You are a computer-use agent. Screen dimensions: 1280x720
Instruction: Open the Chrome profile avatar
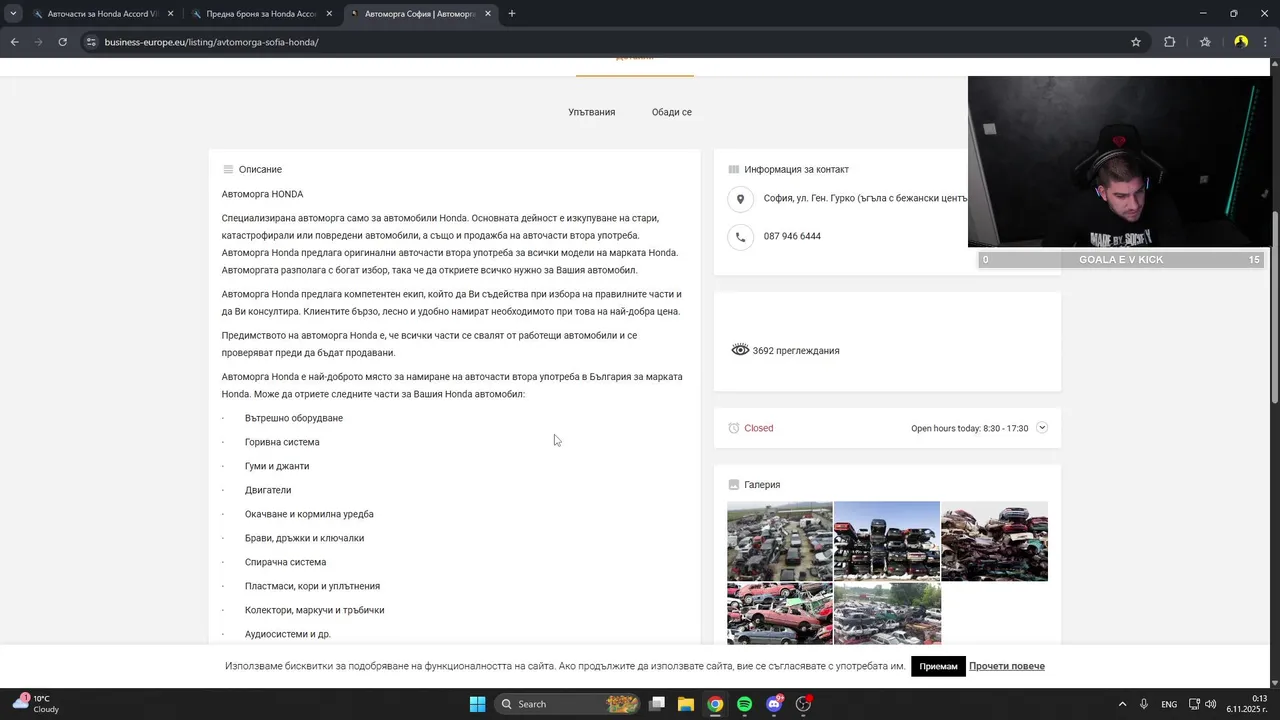point(1241,42)
